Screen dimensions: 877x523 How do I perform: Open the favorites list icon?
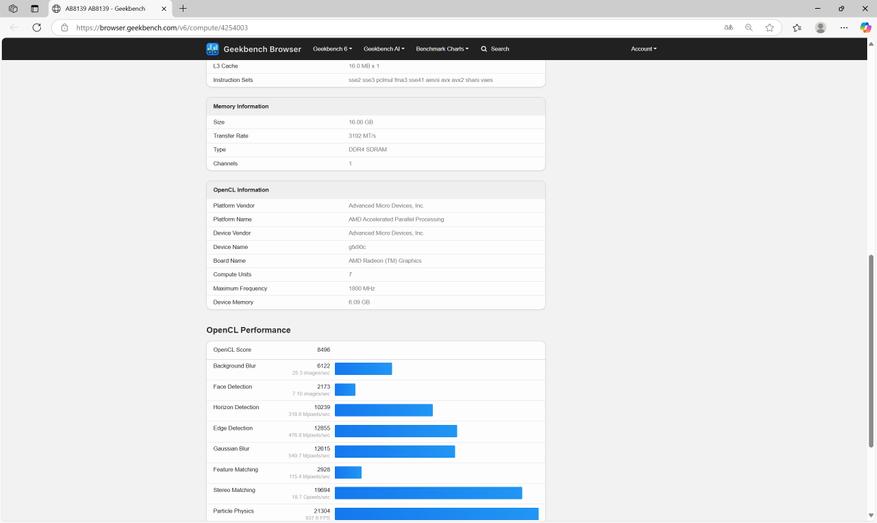pyautogui.click(x=797, y=27)
